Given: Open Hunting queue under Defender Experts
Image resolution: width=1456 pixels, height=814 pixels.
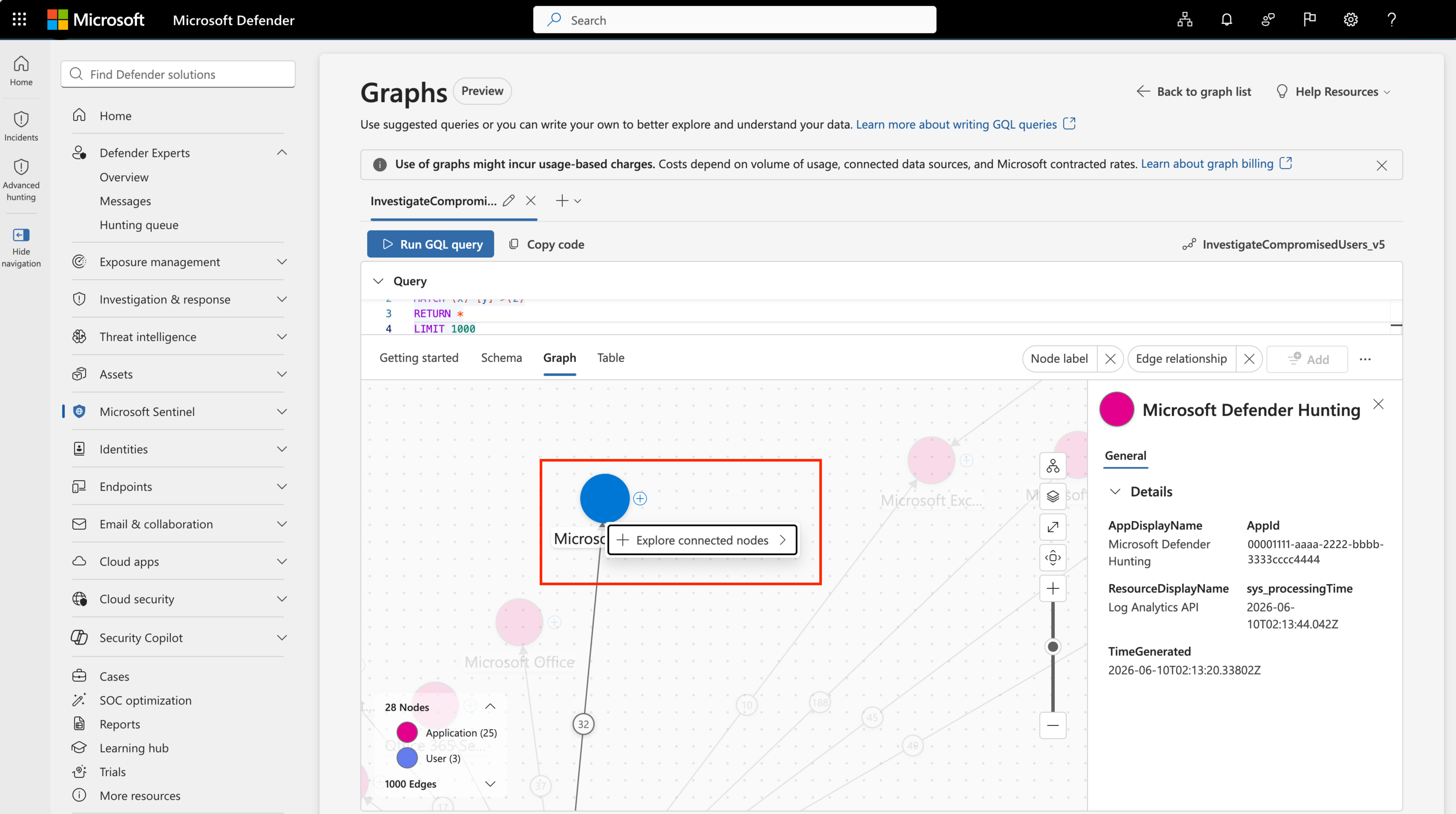Looking at the screenshot, I should [x=139, y=224].
